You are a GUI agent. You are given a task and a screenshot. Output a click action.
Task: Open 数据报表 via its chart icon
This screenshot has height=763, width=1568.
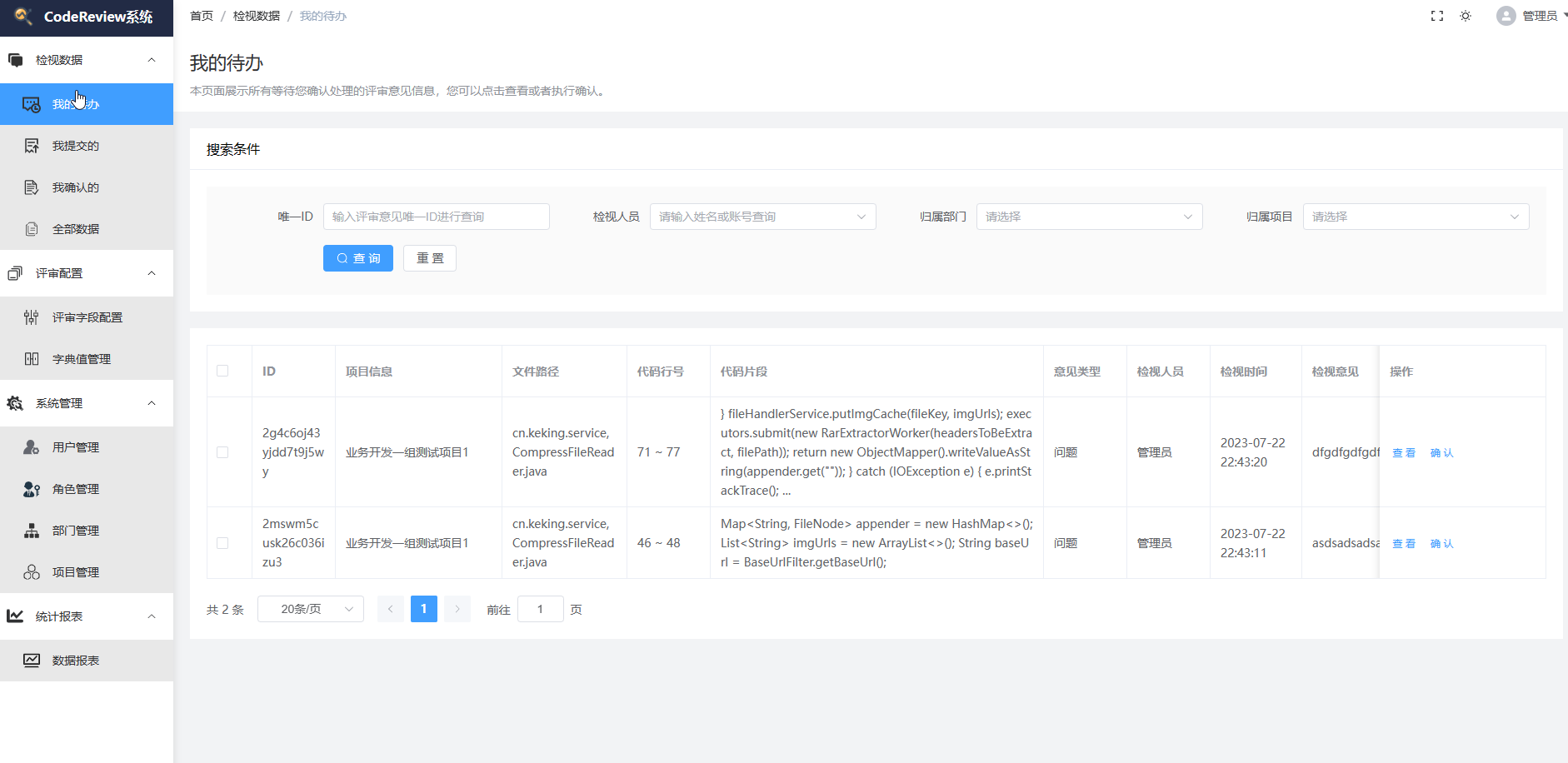(32, 661)
